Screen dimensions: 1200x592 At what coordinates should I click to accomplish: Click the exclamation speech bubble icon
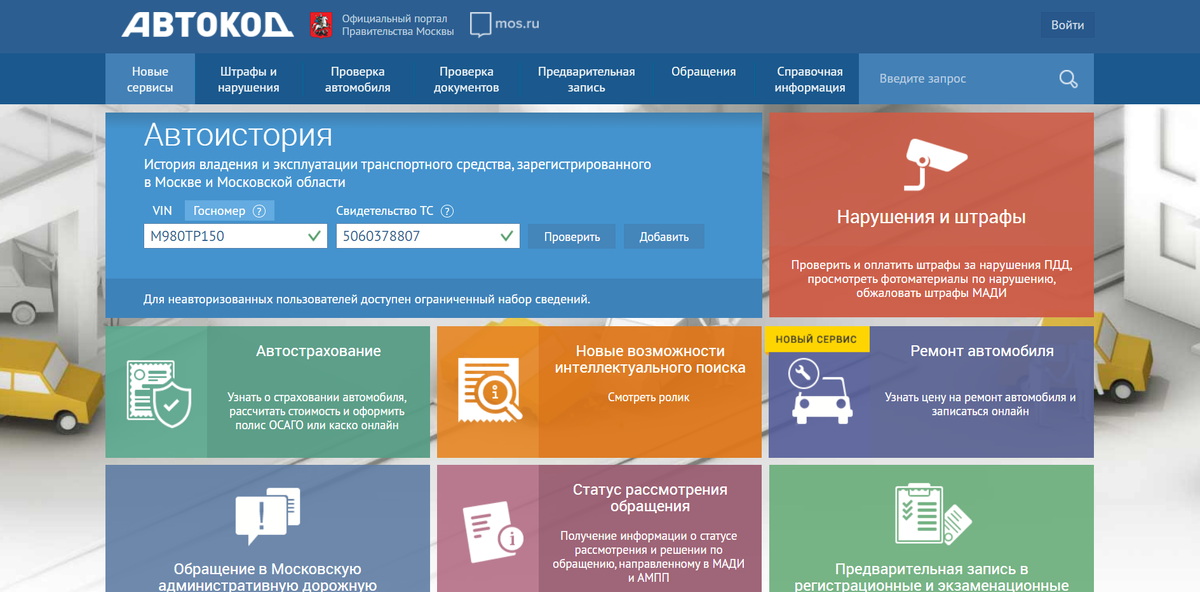[268, 516]
